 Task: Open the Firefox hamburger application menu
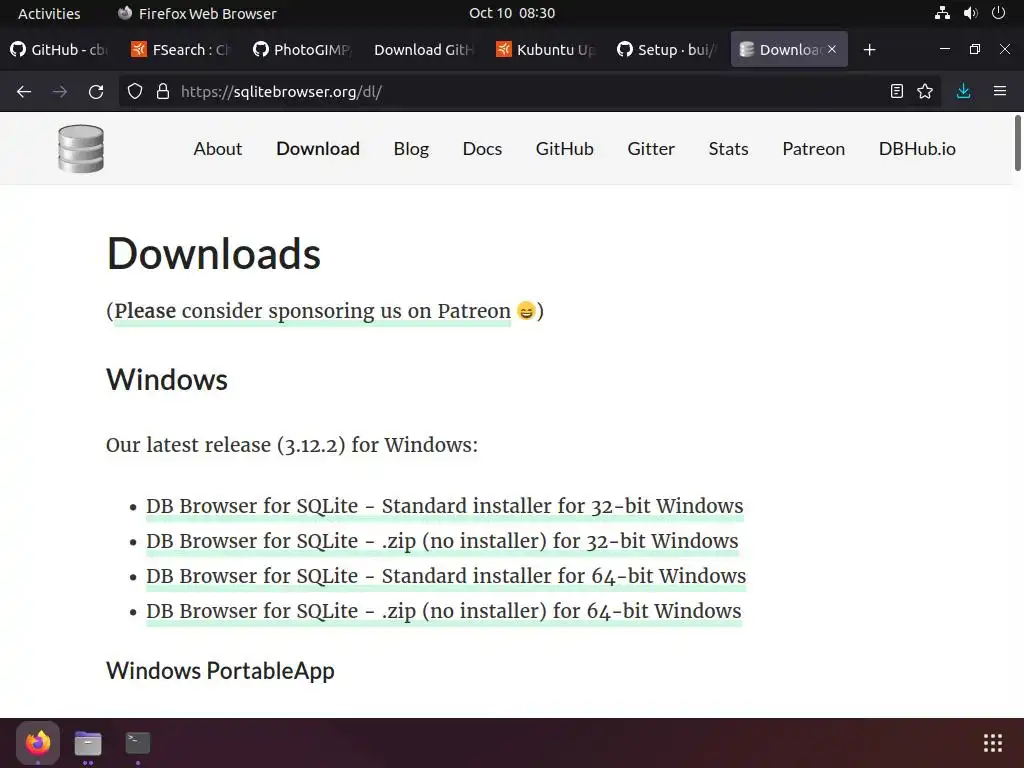tap(1000, 91)
